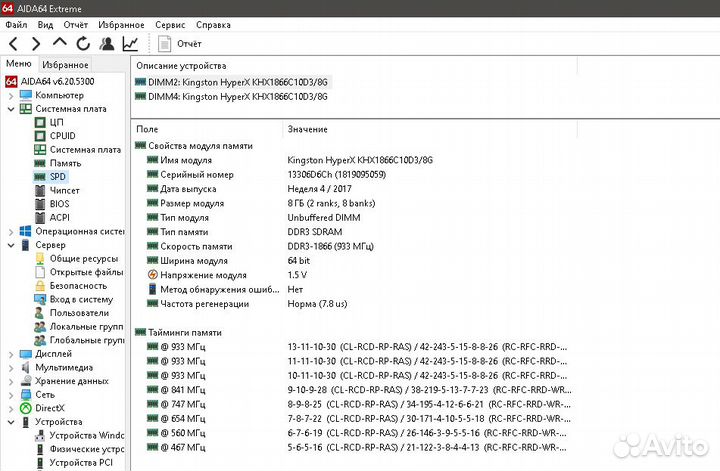Click the Windows logo icon in tree

[x=26, y=231]
